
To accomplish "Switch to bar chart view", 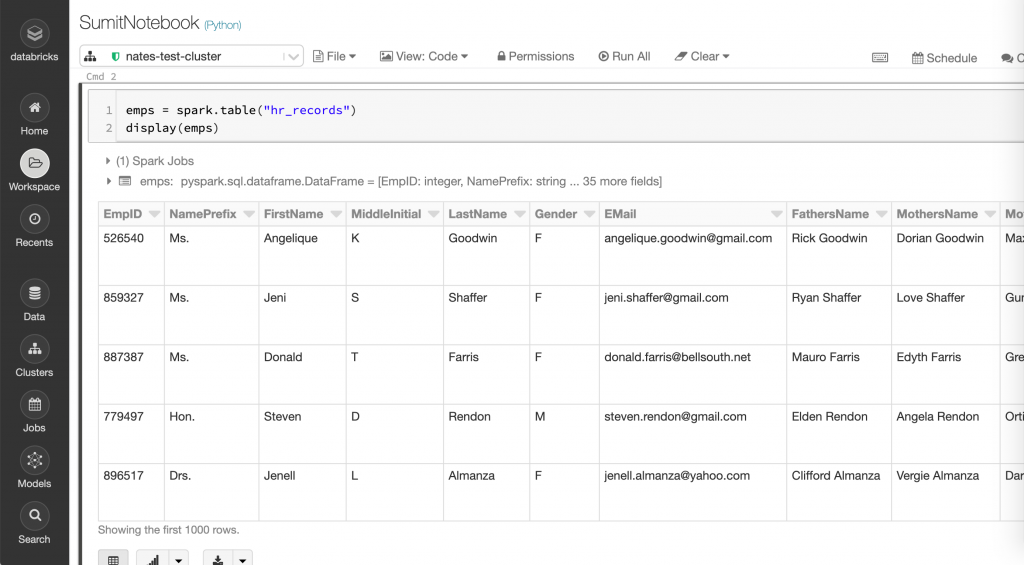I will 153,558.
